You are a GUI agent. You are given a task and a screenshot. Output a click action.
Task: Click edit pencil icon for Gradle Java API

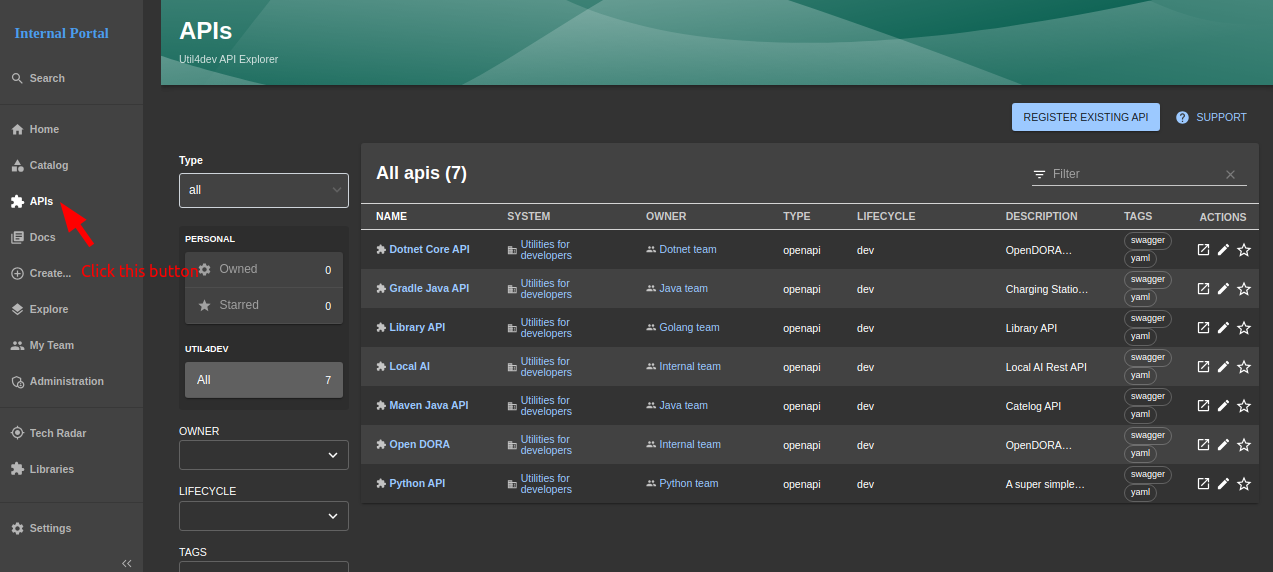coord(1223,289)
